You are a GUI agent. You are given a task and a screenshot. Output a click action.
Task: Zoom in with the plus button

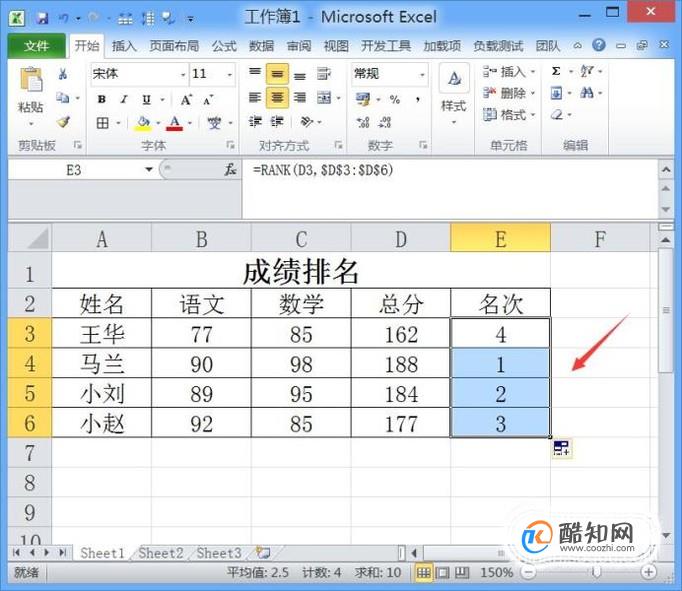pyautogui.click(x=649, y=572)
